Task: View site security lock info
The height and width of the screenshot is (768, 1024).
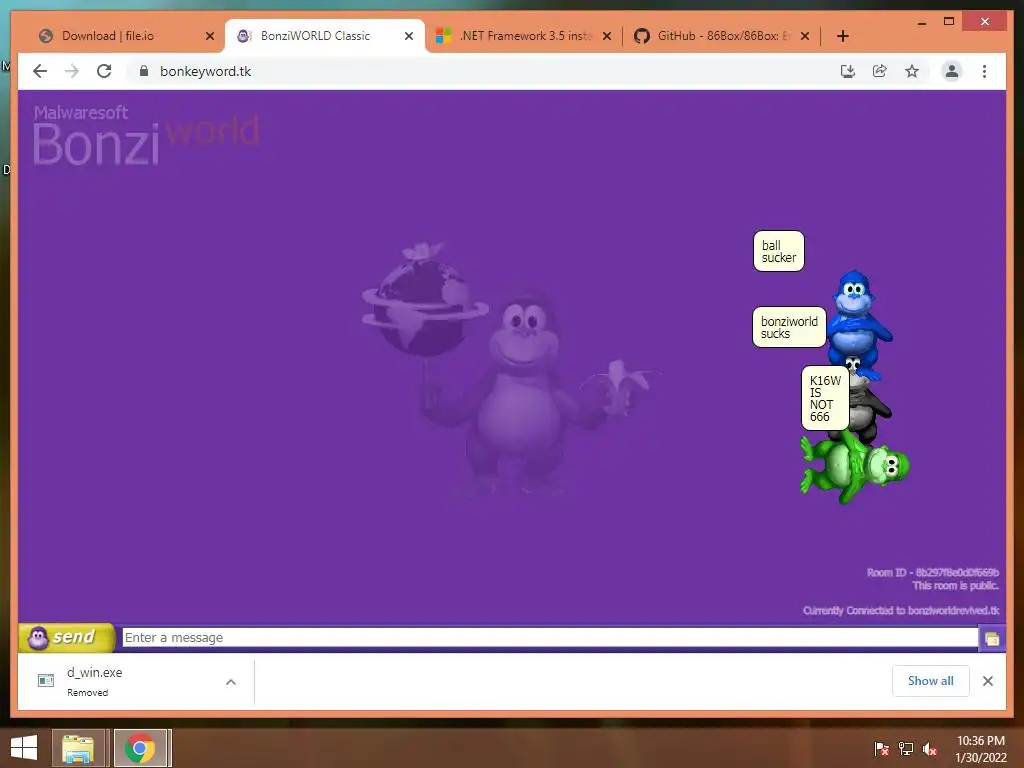Action: coord(144,71)
